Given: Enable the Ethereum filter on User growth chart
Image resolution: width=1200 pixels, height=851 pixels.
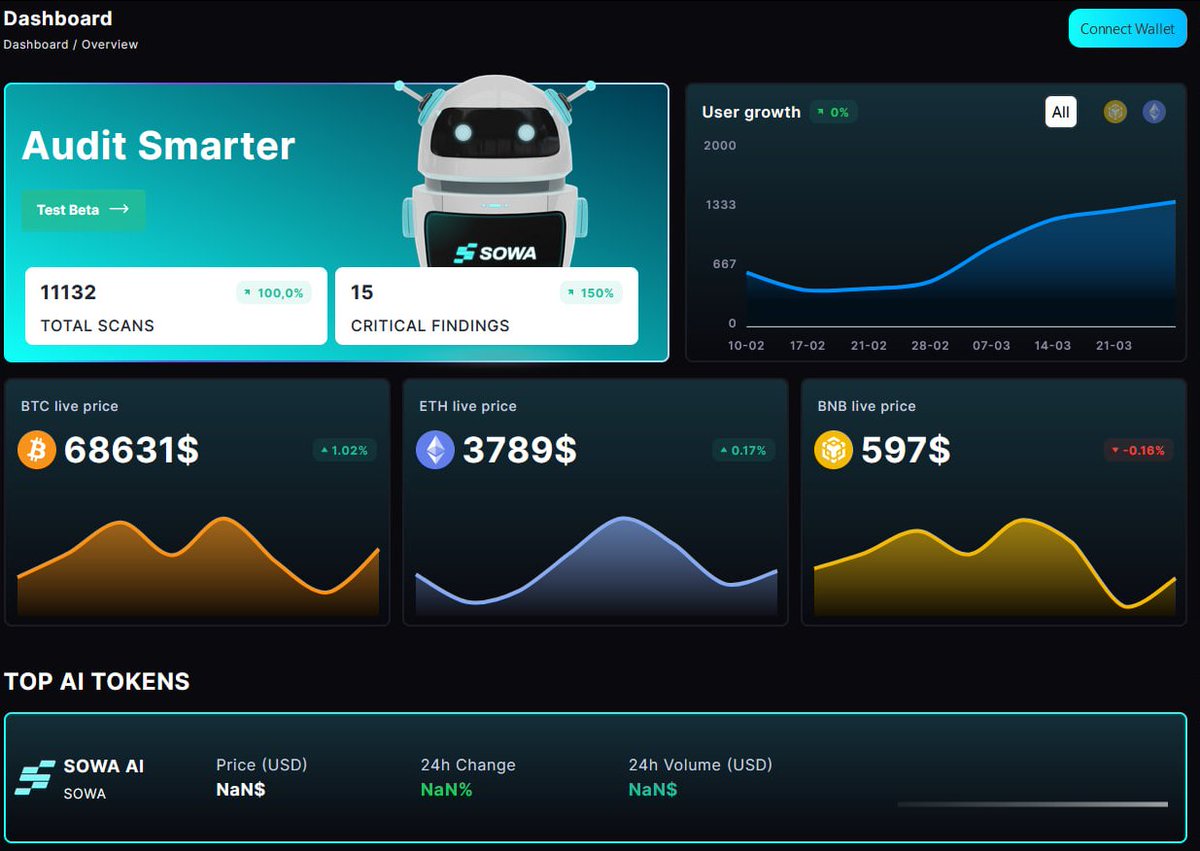Looking at the screenshot, I should pos(1153,112).
